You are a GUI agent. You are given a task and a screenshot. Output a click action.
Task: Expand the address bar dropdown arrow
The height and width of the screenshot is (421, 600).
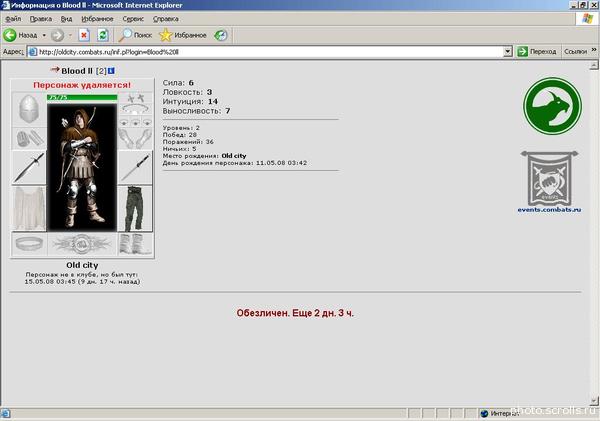507,52
